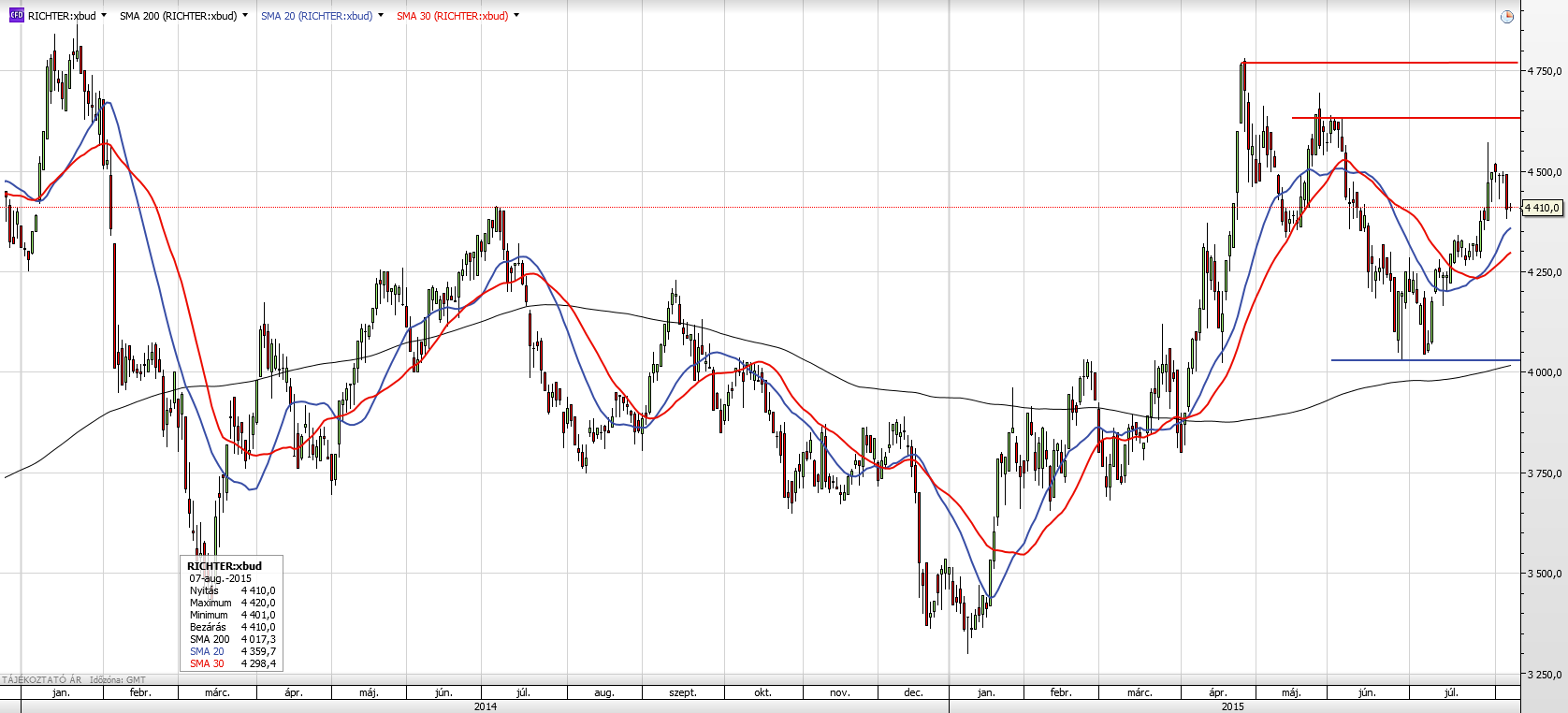This screenshot has height=713, width=1568.
Task: Click the okt. month label
Action: pos(762,692)
